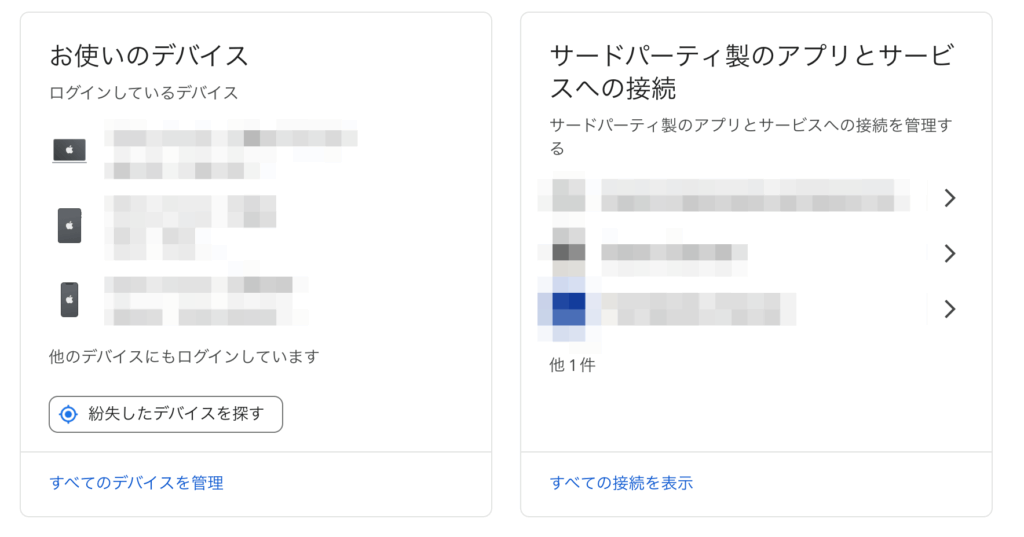Viewport: 1024px width, 537px height.
Task: Open the すべてのデバイスを管理 link
Action: tap(136, 483)
